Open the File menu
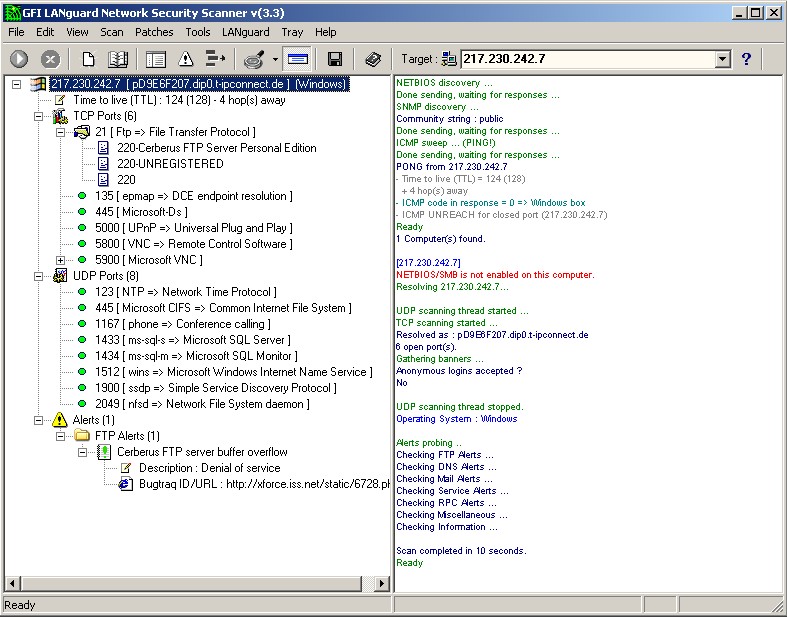 click(x=16, y=32)
